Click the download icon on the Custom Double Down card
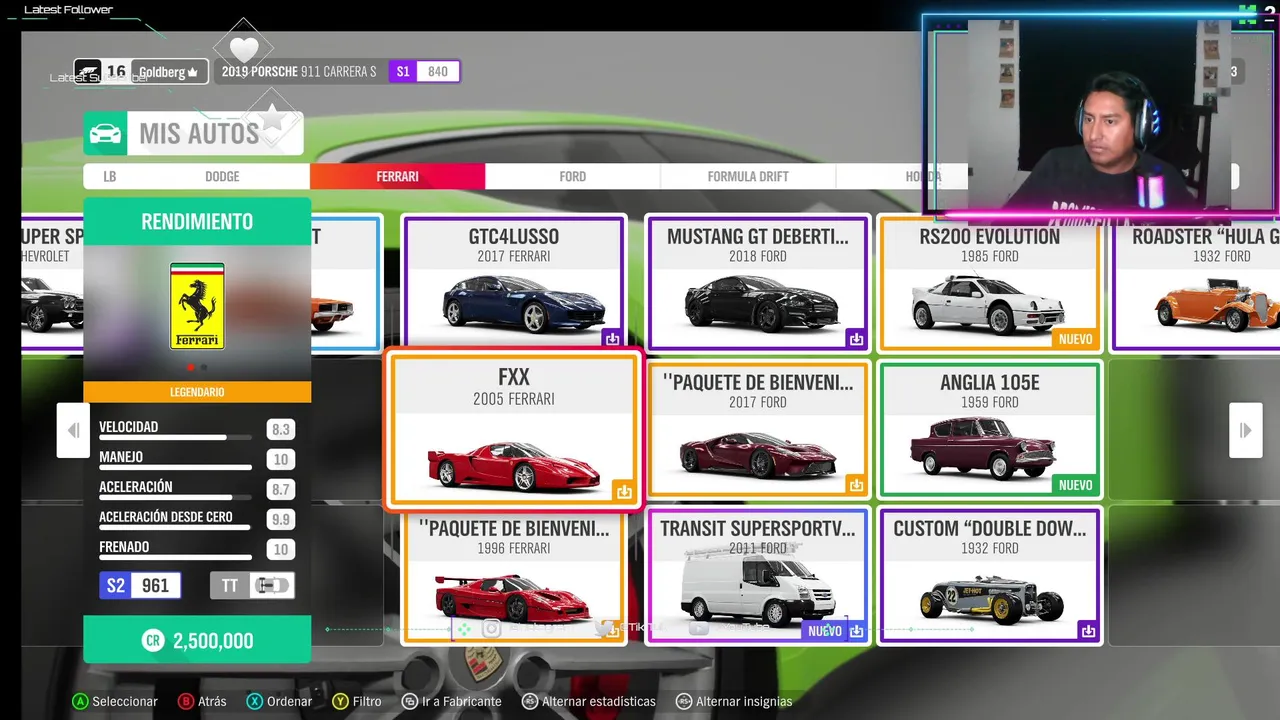 [1088, 631]
